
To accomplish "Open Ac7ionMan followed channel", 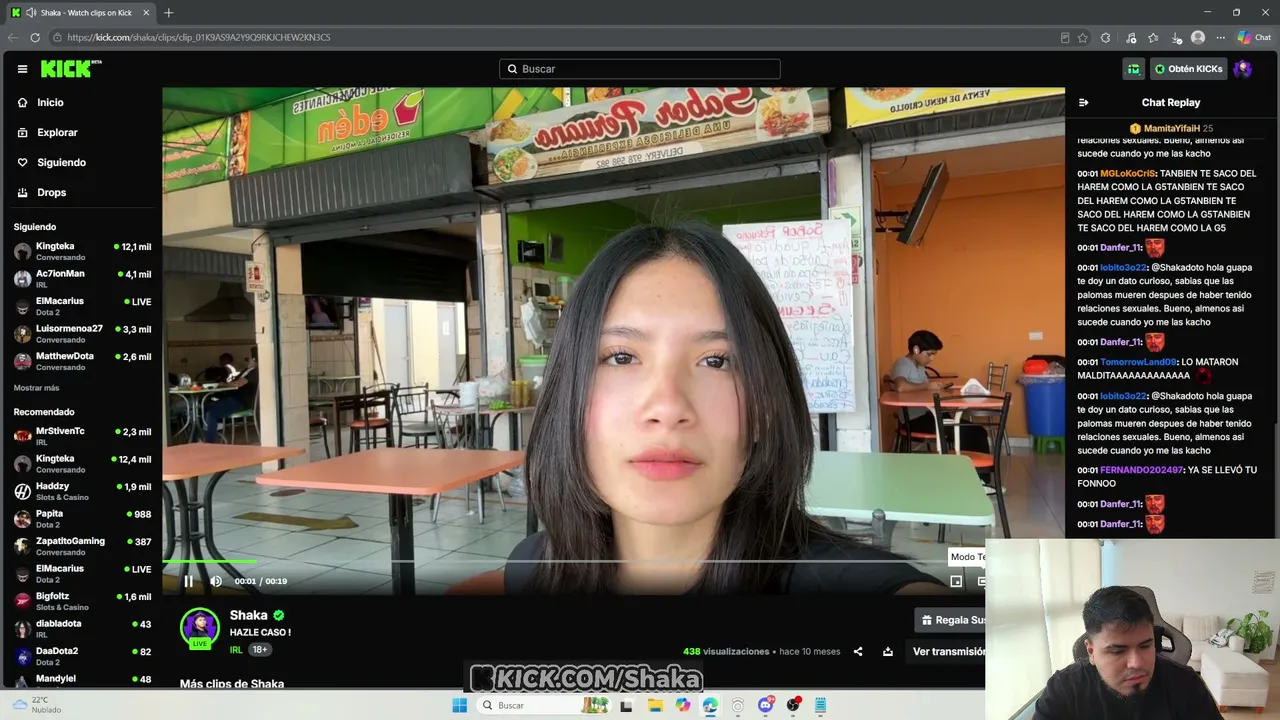I will [82, 278].
